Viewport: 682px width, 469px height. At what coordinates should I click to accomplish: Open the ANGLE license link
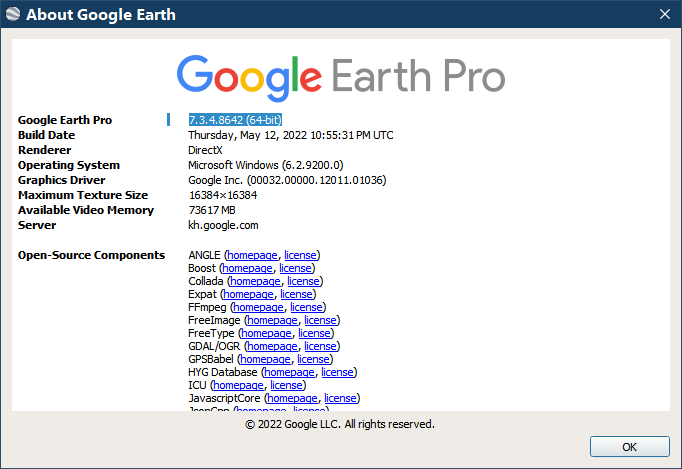(301, 255)
